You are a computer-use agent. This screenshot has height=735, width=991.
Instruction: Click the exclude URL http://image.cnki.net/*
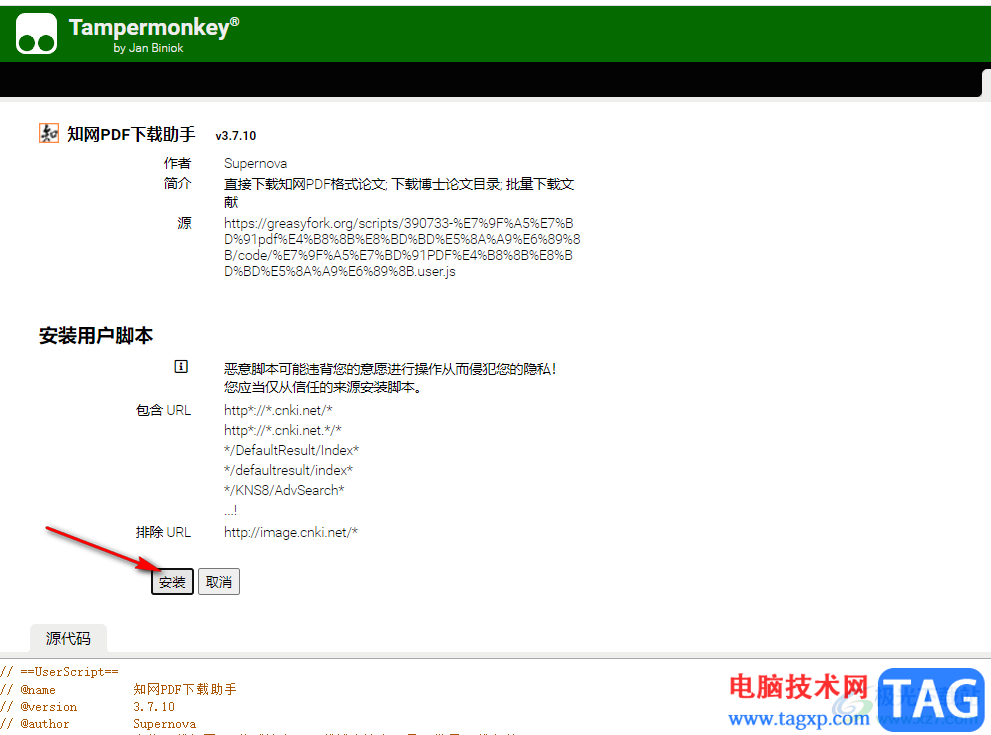point(291,532)
